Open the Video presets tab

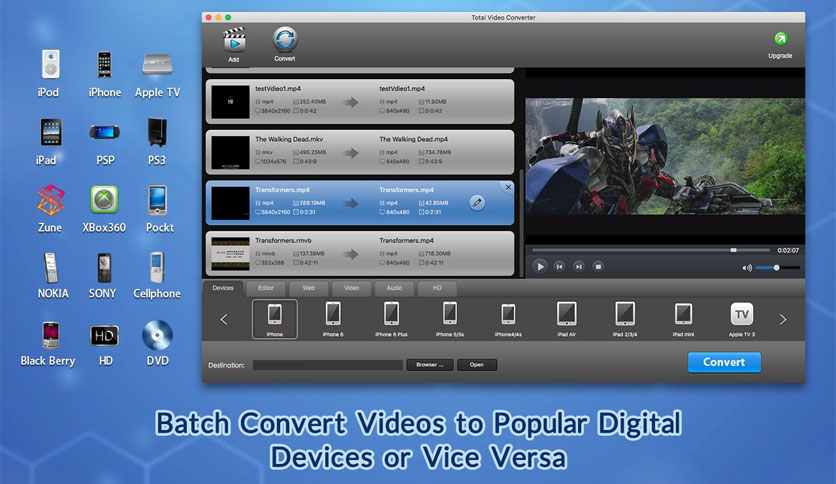(351, 288)
